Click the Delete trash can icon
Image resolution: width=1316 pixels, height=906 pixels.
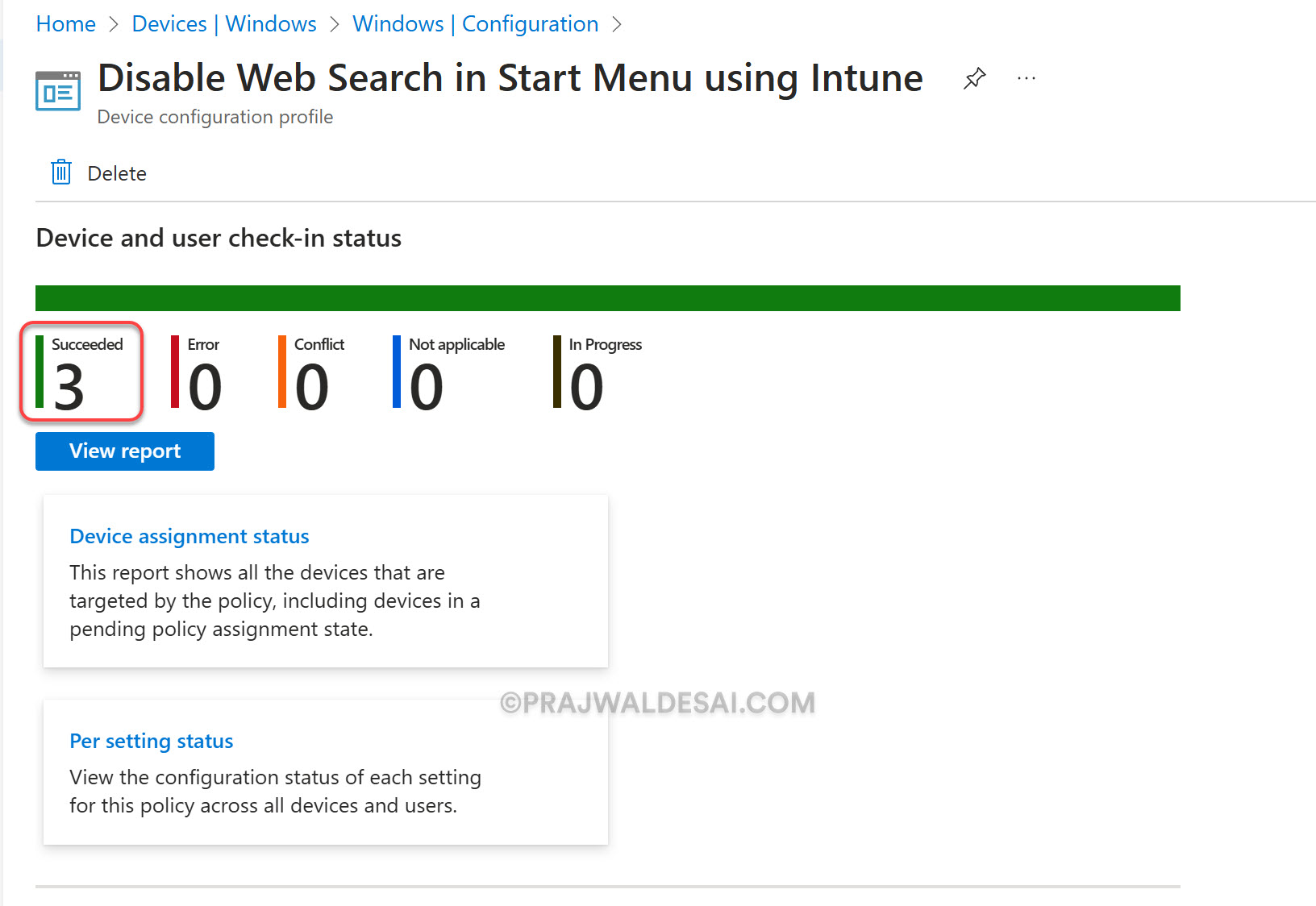tap(61, 172)
